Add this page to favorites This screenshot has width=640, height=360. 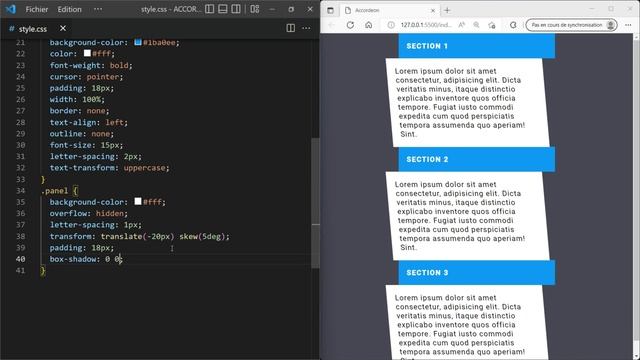coord(492,25)
